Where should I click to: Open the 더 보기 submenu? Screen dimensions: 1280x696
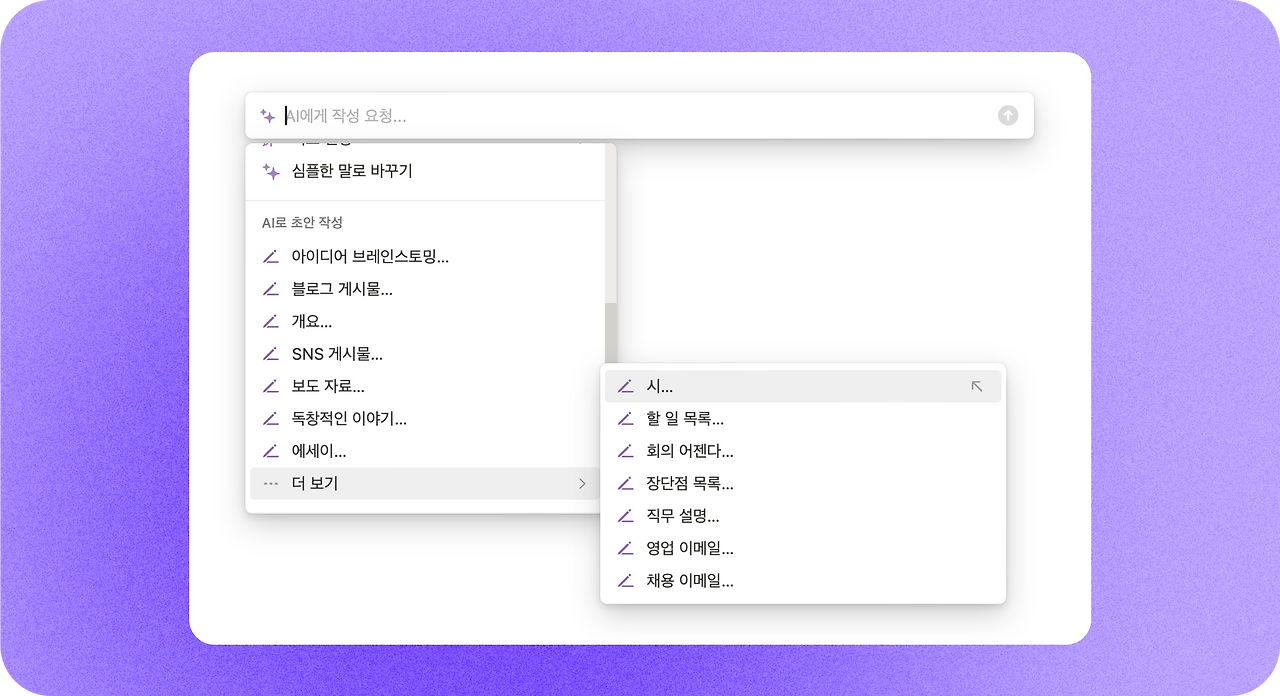pos(425,484)
